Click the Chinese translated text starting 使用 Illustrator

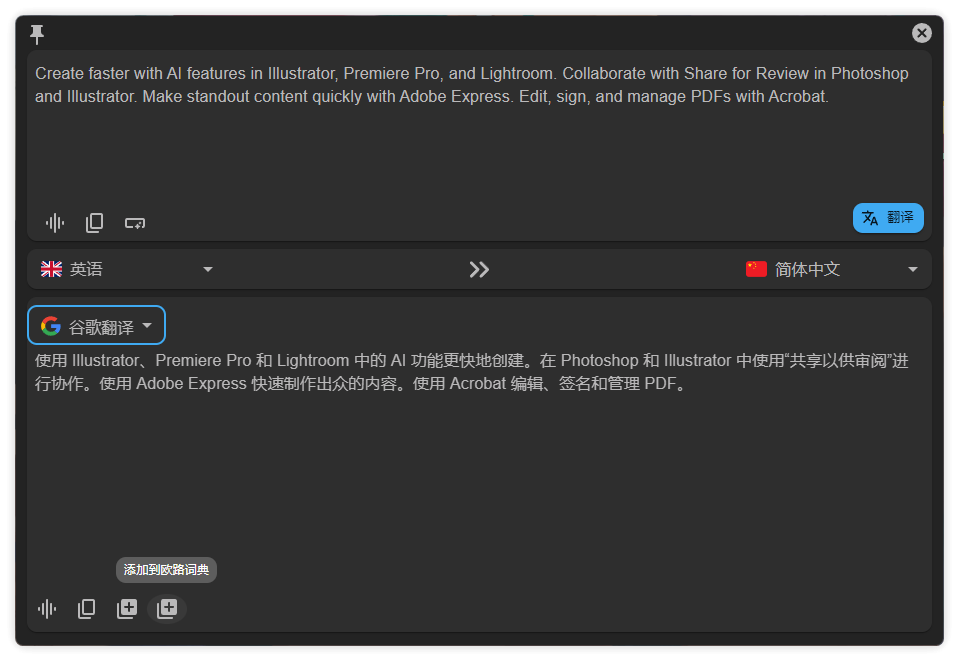[x=471, y=372]
